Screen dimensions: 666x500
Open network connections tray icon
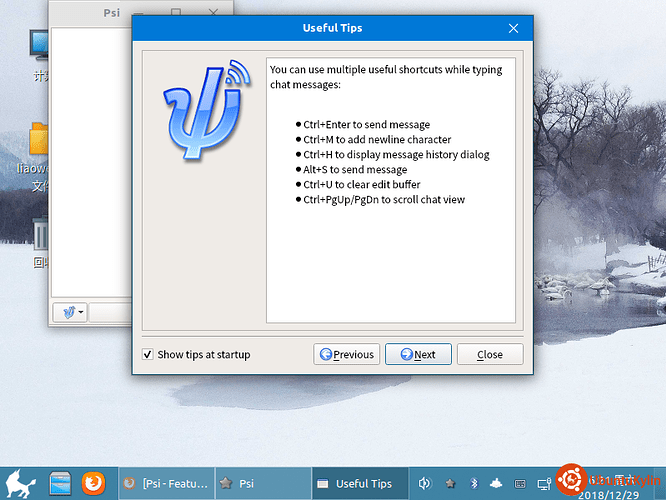click(544, 484)
